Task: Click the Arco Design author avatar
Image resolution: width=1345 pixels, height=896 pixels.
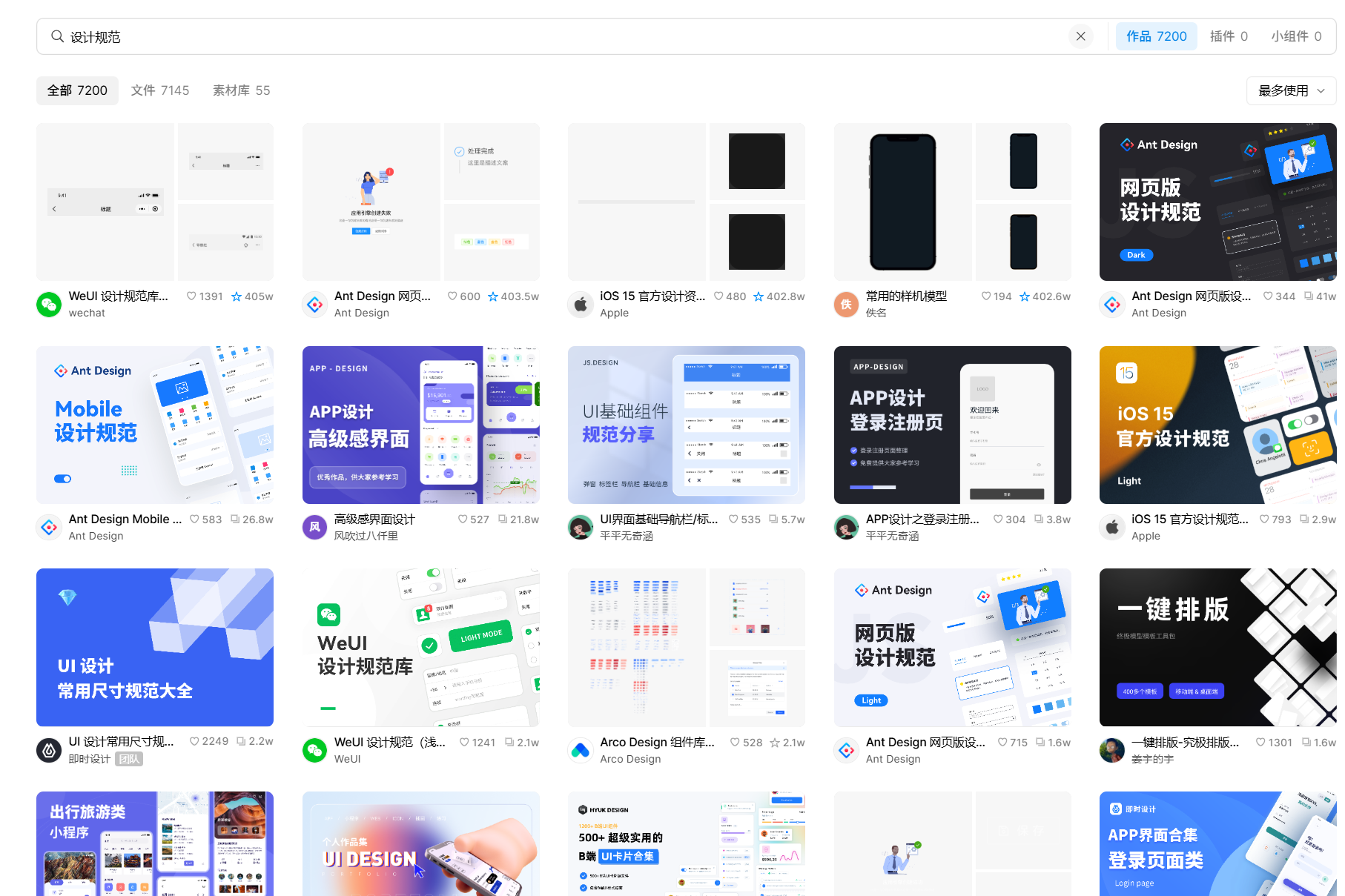Action: (581, 750)
